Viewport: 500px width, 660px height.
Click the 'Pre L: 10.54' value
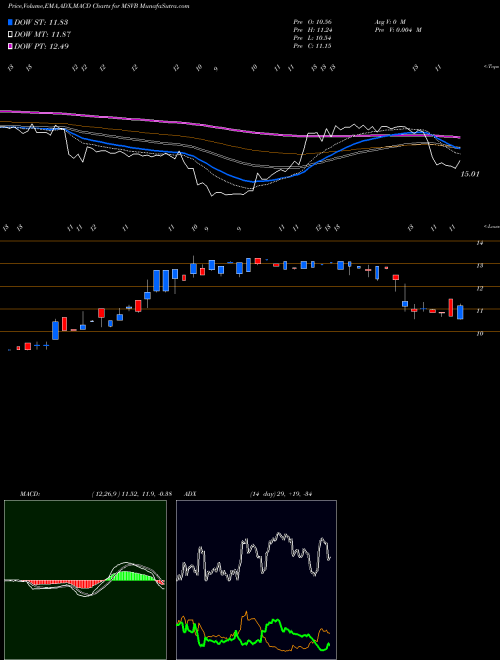(313, 38)
